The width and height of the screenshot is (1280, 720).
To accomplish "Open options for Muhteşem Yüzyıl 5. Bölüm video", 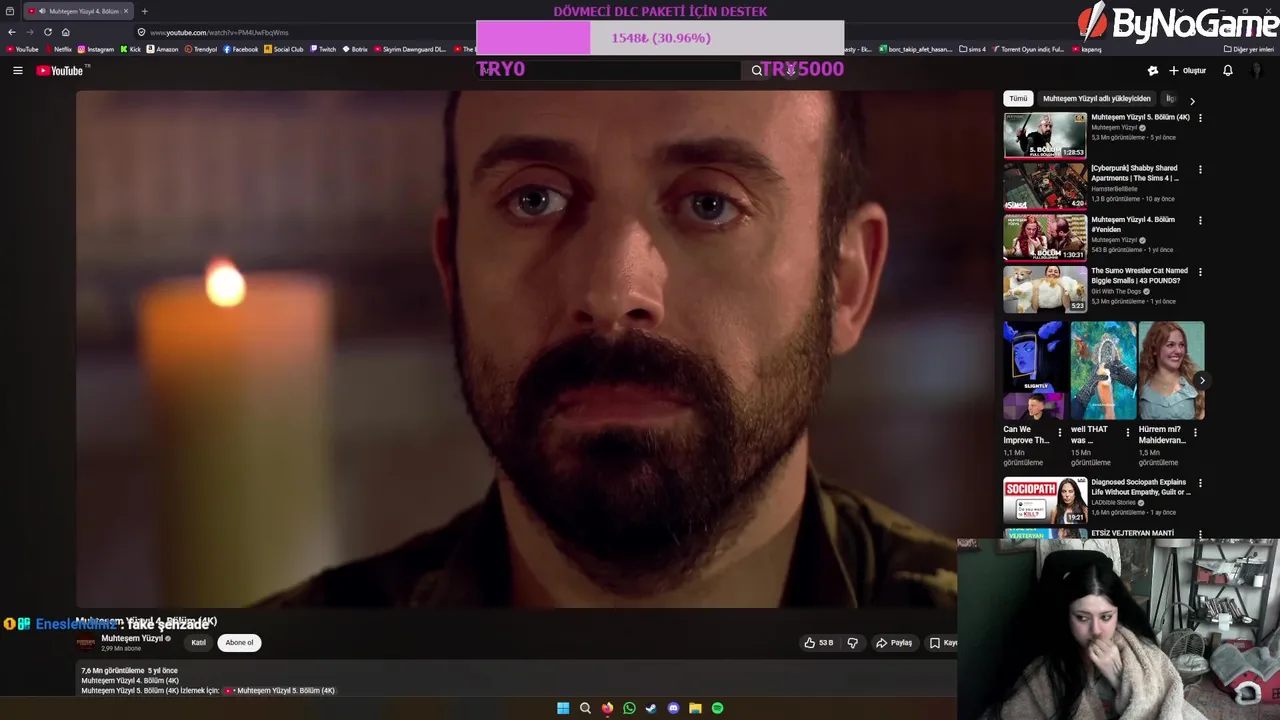I will tap(1200, 118).
